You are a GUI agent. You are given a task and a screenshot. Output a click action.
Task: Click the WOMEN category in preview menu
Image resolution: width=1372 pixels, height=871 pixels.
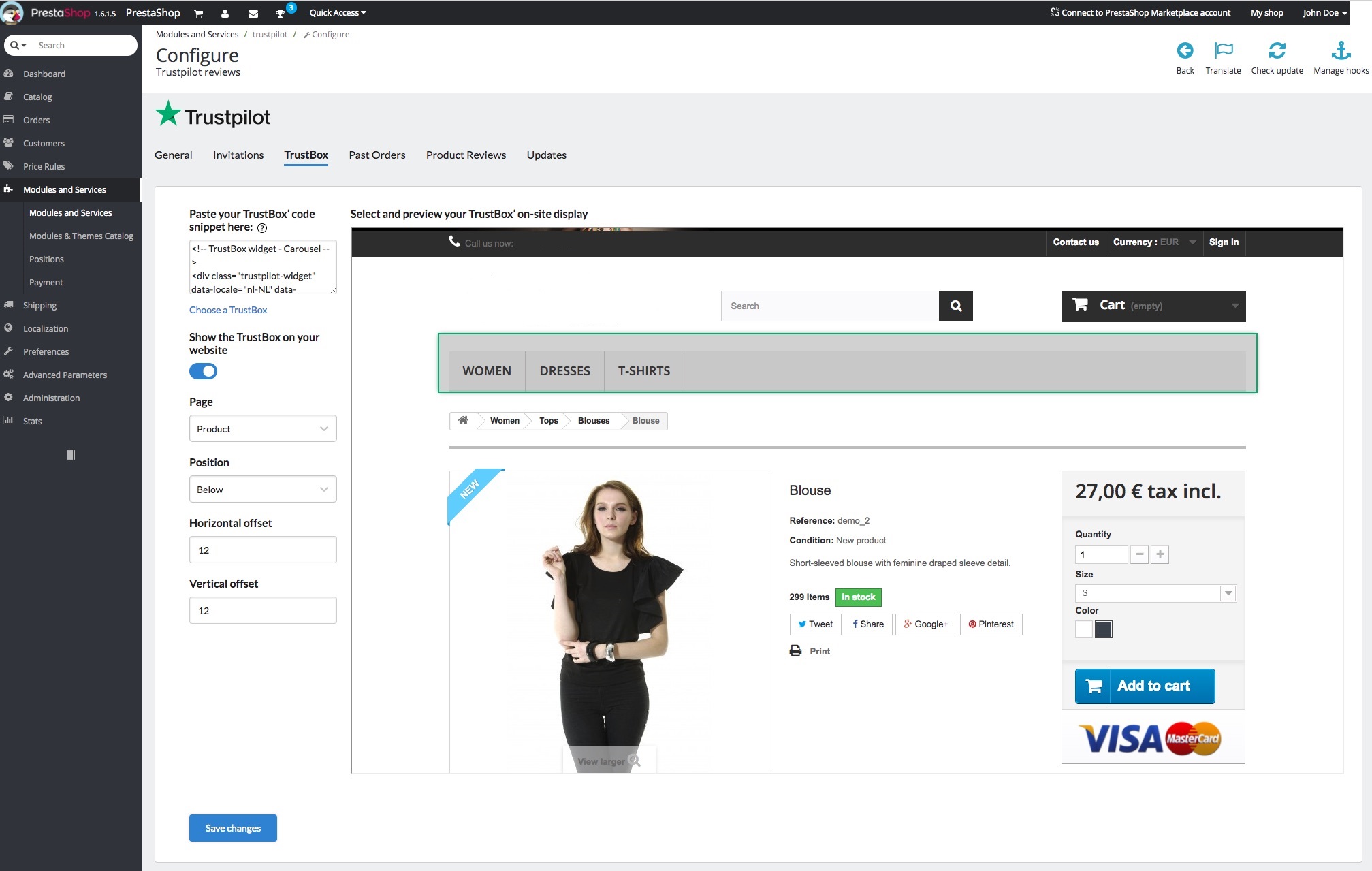(x=487, y=371)
